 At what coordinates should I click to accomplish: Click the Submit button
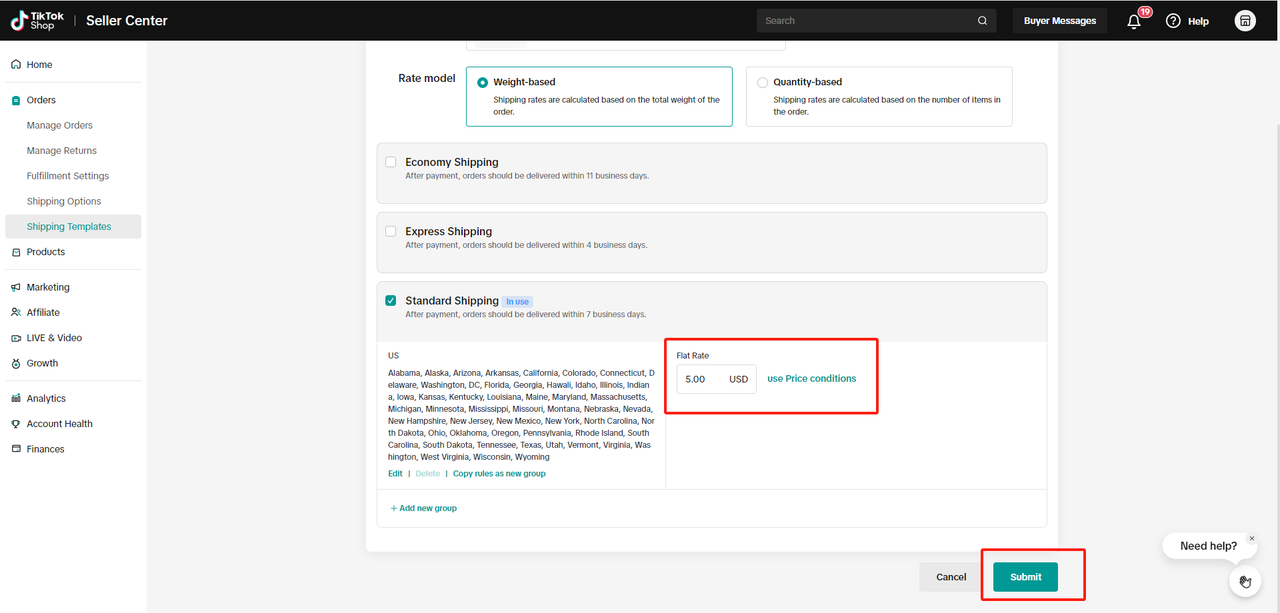(1025, 577)
